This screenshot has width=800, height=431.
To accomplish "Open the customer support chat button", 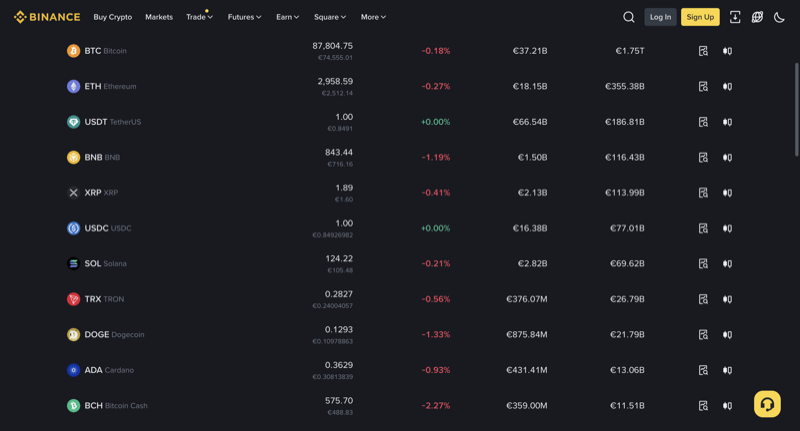I will pyautogui.click(x=767, y=404).
